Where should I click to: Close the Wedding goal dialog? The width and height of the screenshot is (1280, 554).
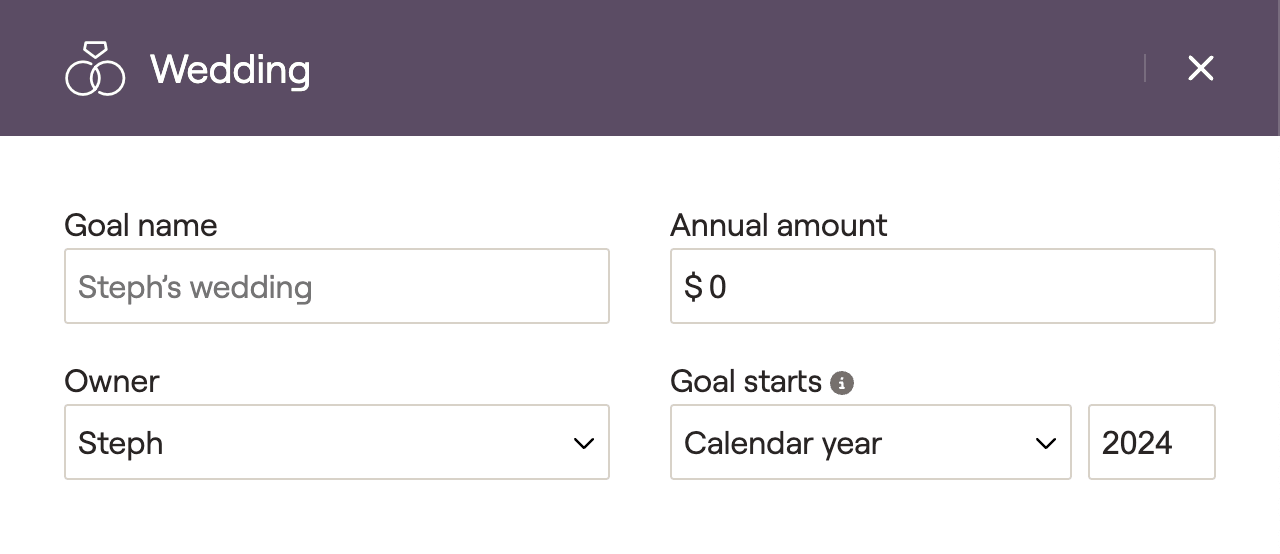coord(1200,68)
